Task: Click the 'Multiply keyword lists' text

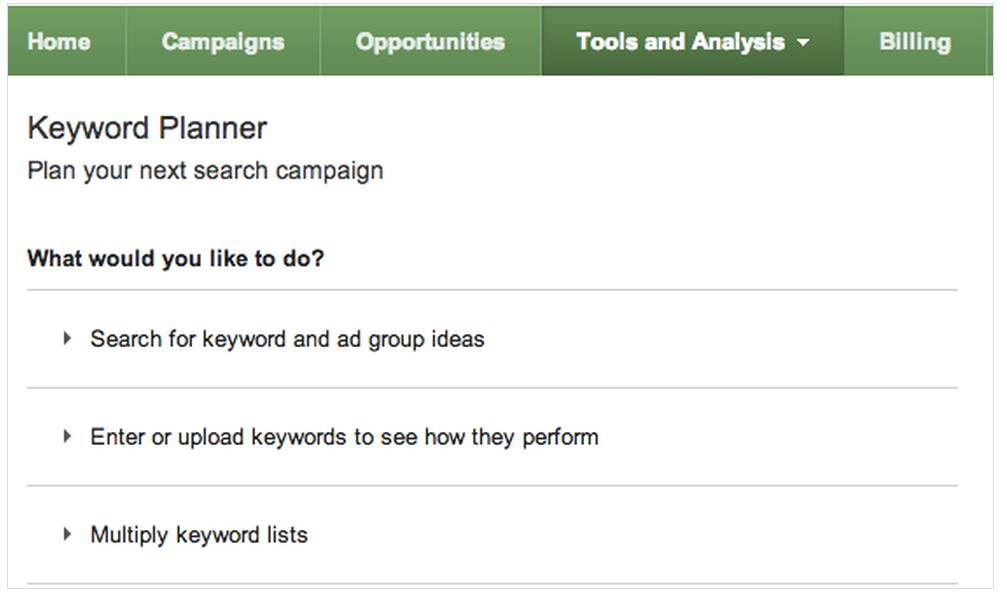Action: click(x=199, y=535)
